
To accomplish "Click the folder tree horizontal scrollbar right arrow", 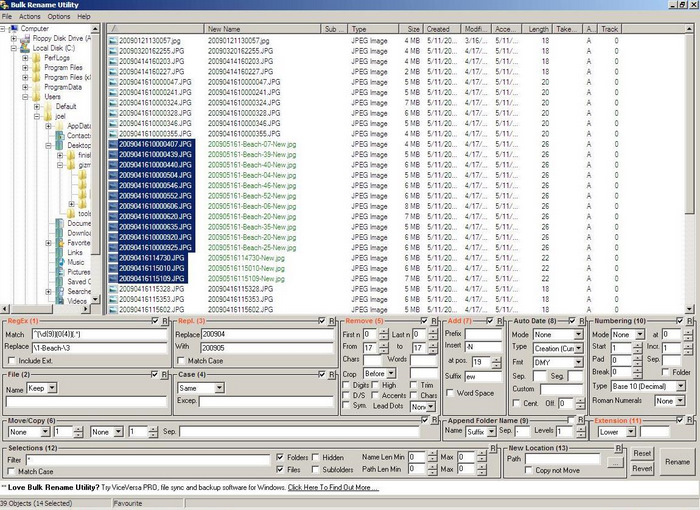I will pyautogui.click(x=86, y=309).
